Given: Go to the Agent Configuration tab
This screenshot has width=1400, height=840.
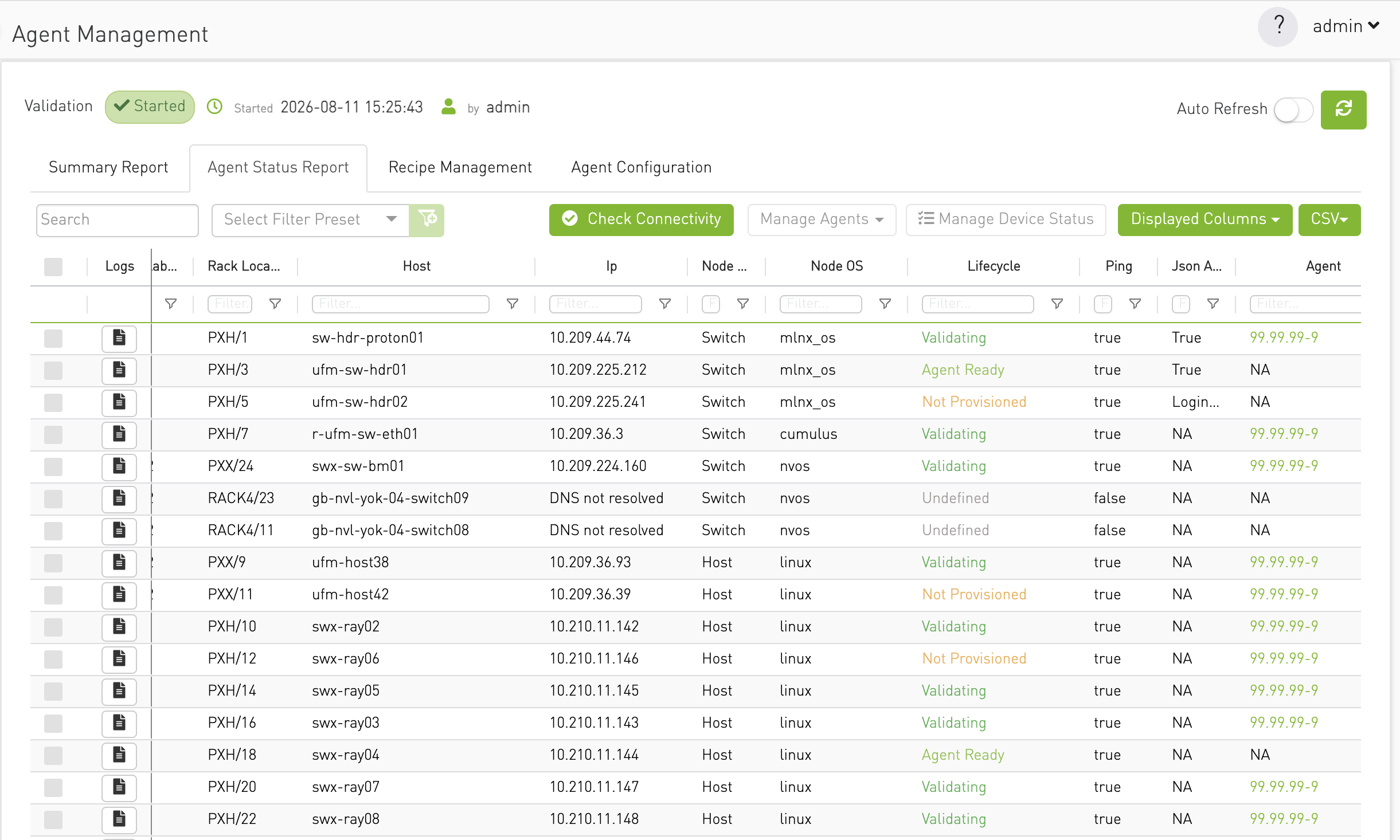Looking at the screenshot, I should coord(641,167).
